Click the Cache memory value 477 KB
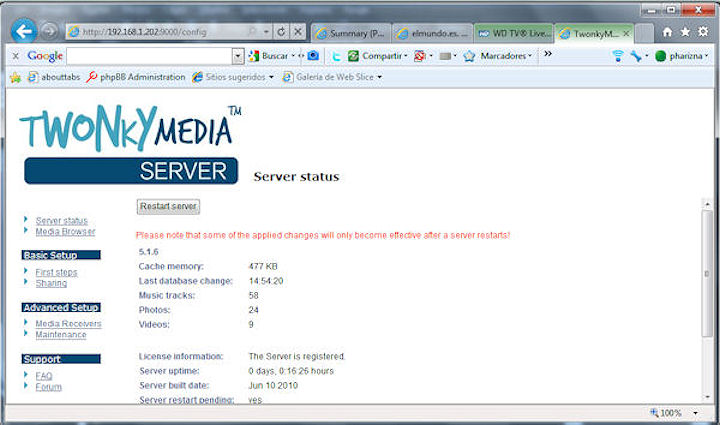The height and width of the screenshot is (425, 720). click(x=263, y=266)
